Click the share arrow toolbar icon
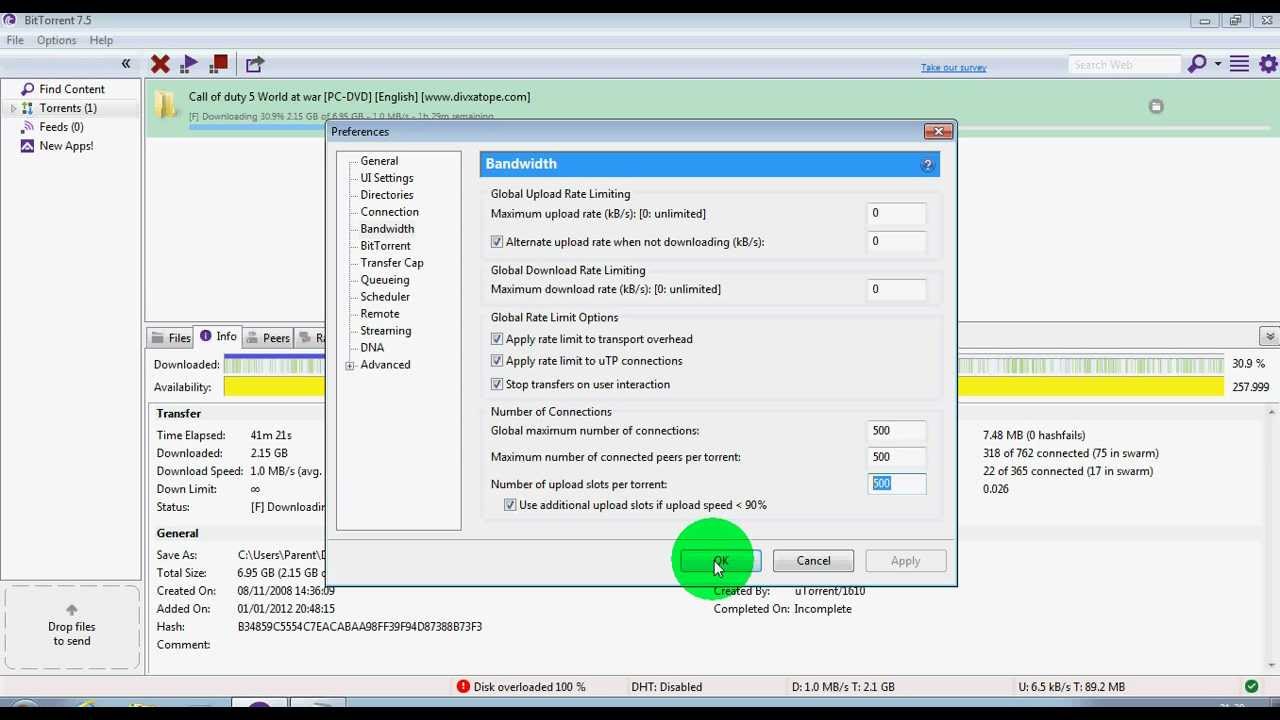The image size is (1280, 720). [x=254, y=64]
